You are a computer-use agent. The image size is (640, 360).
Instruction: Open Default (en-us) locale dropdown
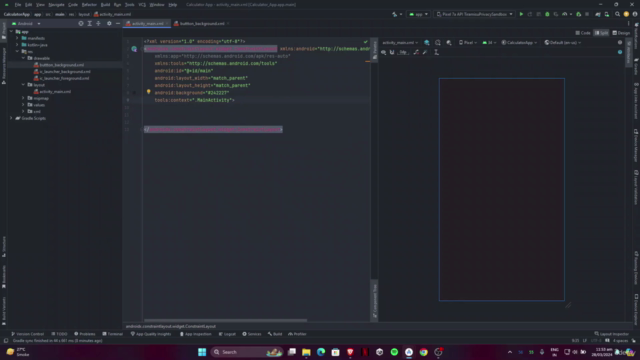pos(562,42)
